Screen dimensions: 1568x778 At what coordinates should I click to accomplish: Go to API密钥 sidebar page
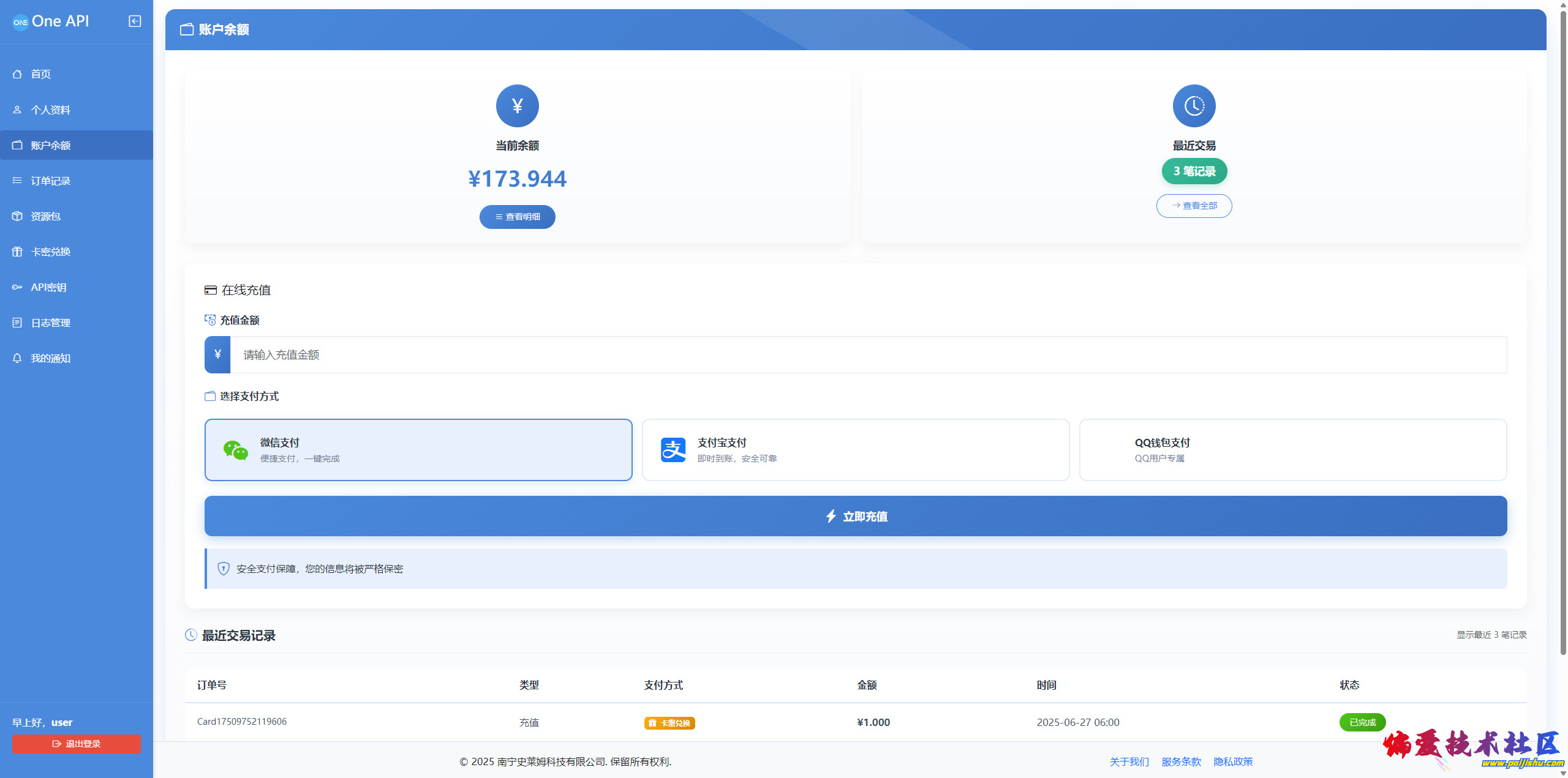pyautogui.click(x=48, y=287)
